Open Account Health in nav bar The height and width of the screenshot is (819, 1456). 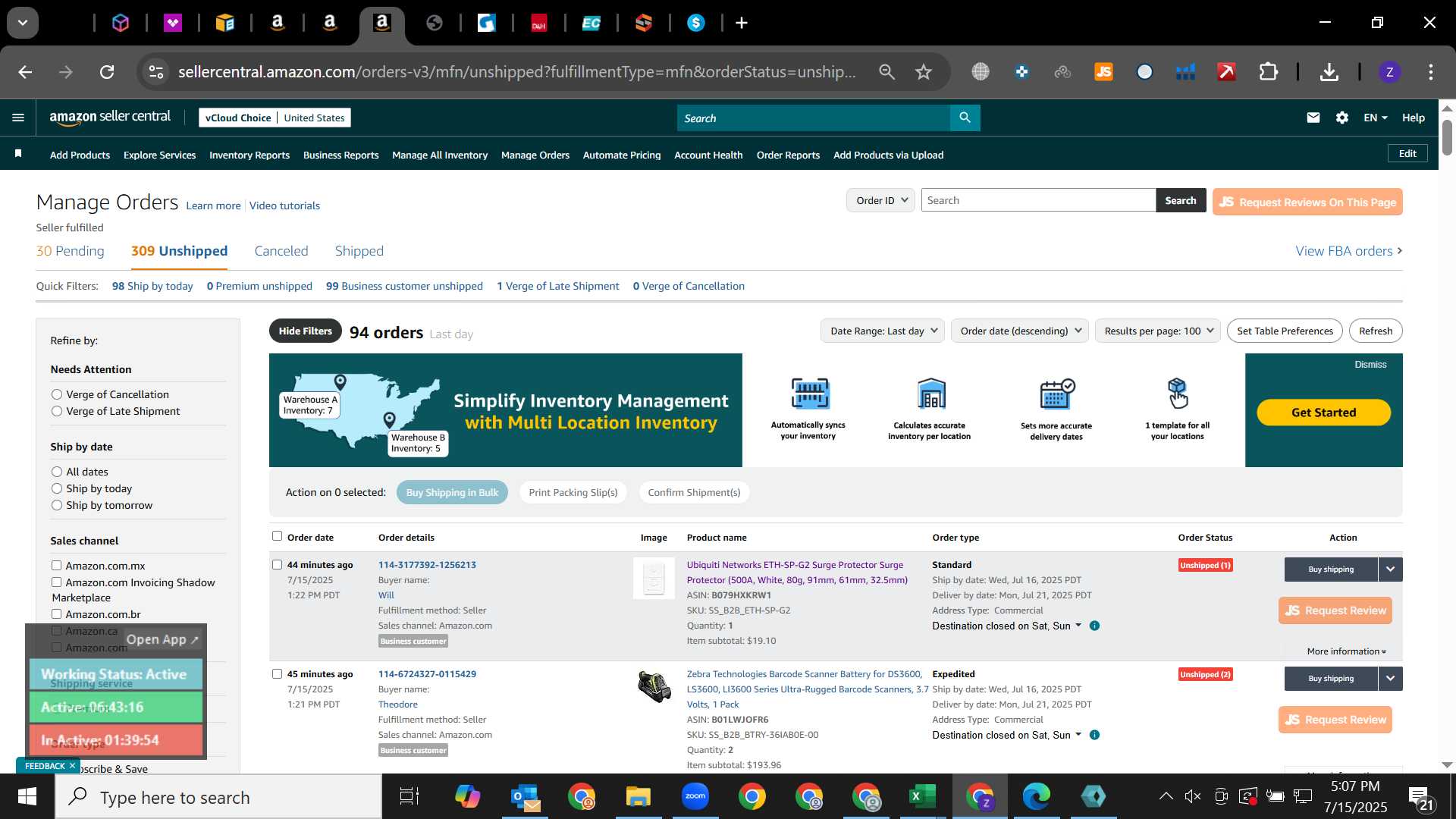click(708, 155)
